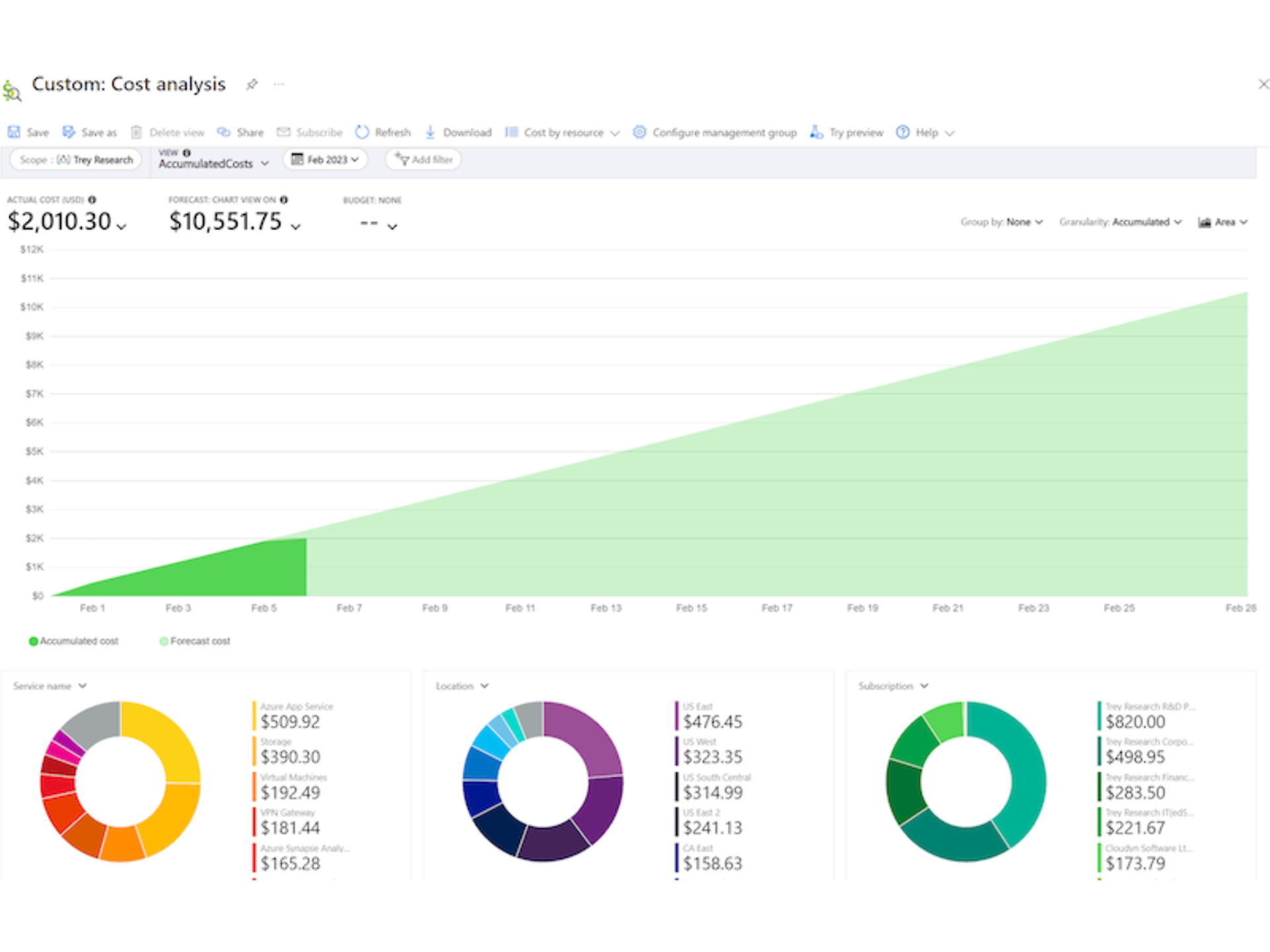
Task: Select the Download icon in the toolbar
Action: point(431,132)
